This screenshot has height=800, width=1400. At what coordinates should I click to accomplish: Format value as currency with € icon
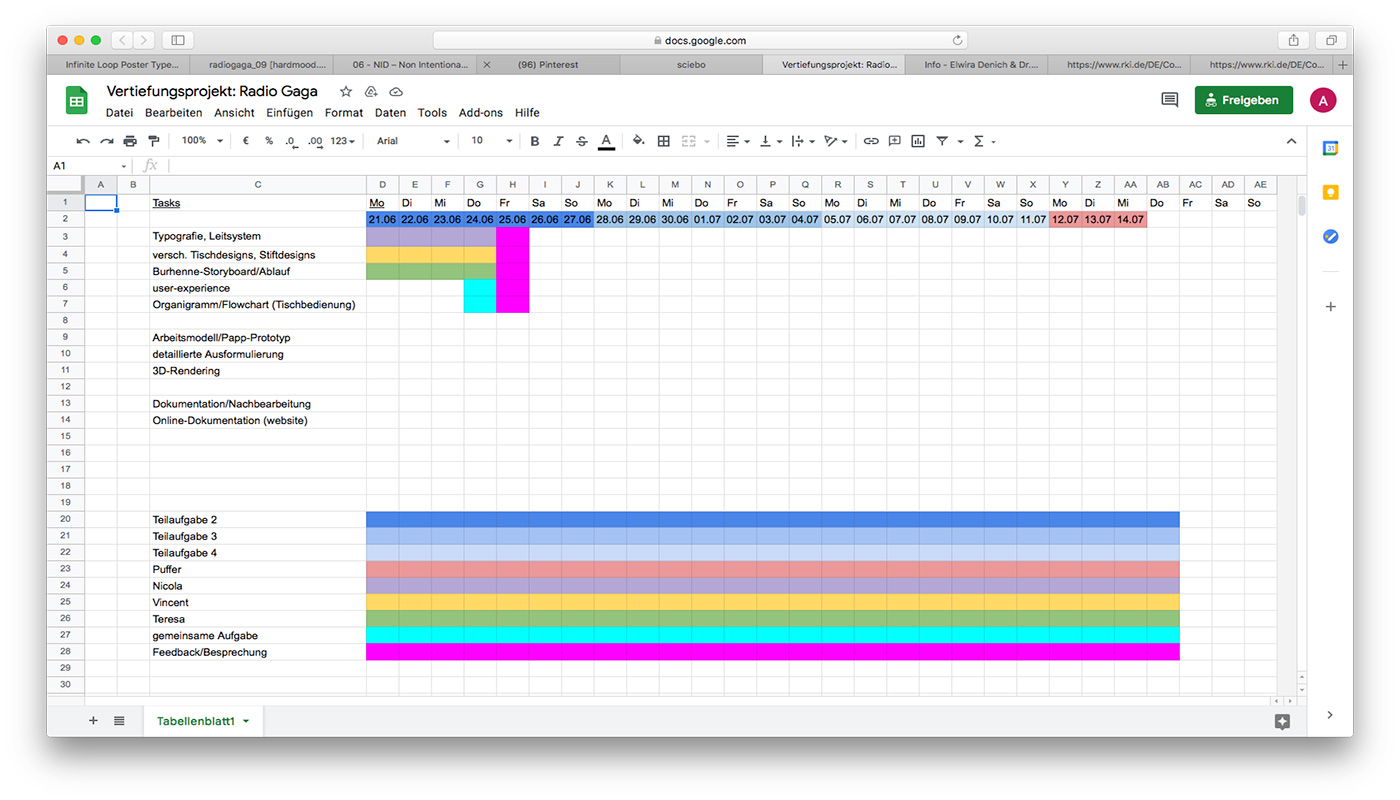pos(247,141)
